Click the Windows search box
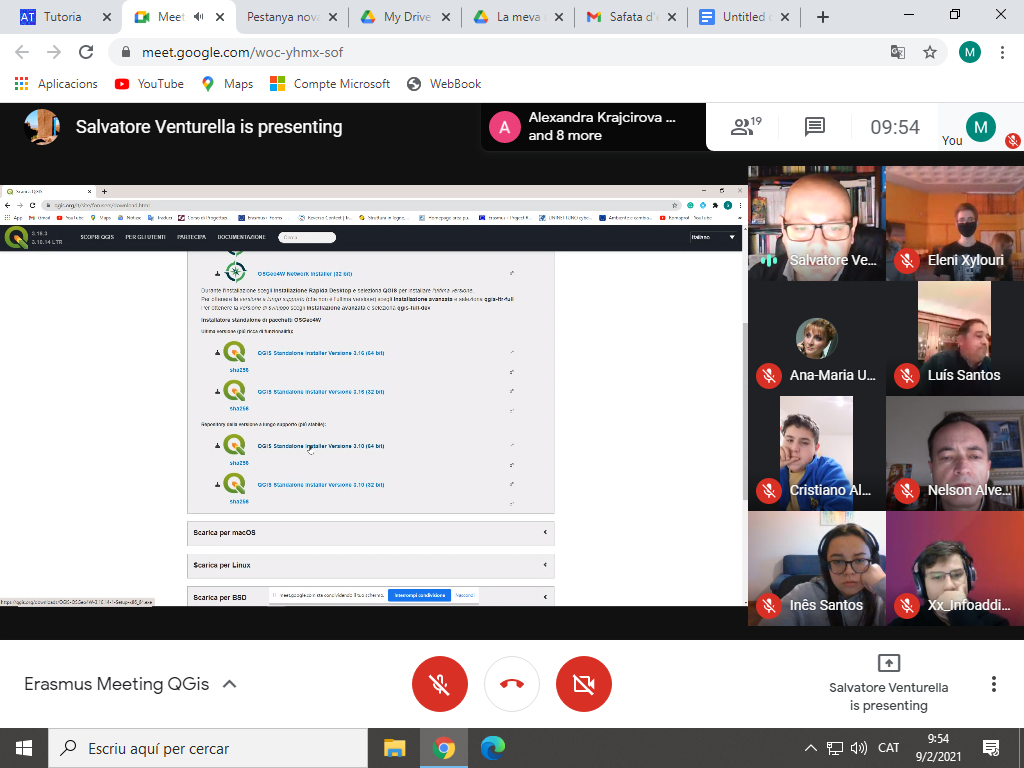Image resolution: width=1024 pixels, height=768 pixels. (207, 748)
